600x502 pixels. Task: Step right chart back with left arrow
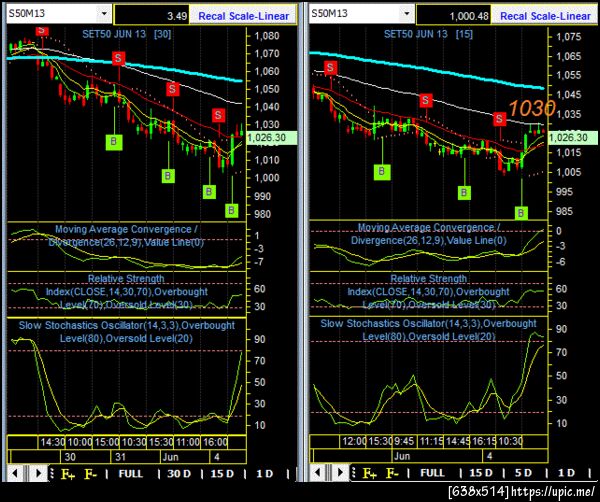[x=317, y=472]
